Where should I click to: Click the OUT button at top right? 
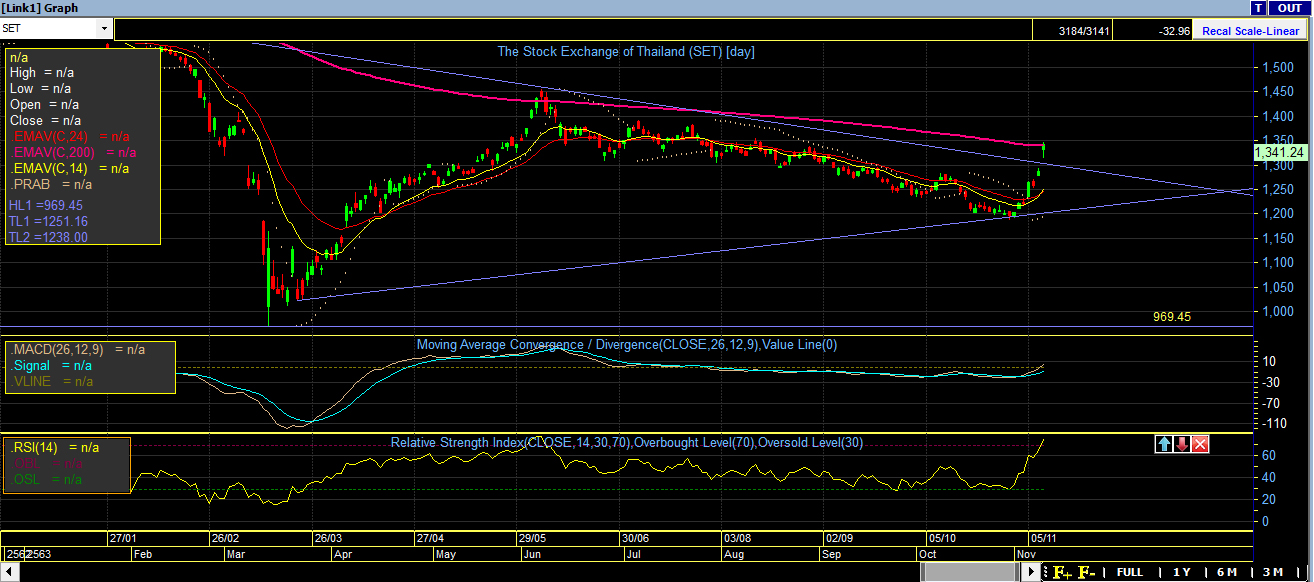pyautogui.click(x=1290, y=8)
